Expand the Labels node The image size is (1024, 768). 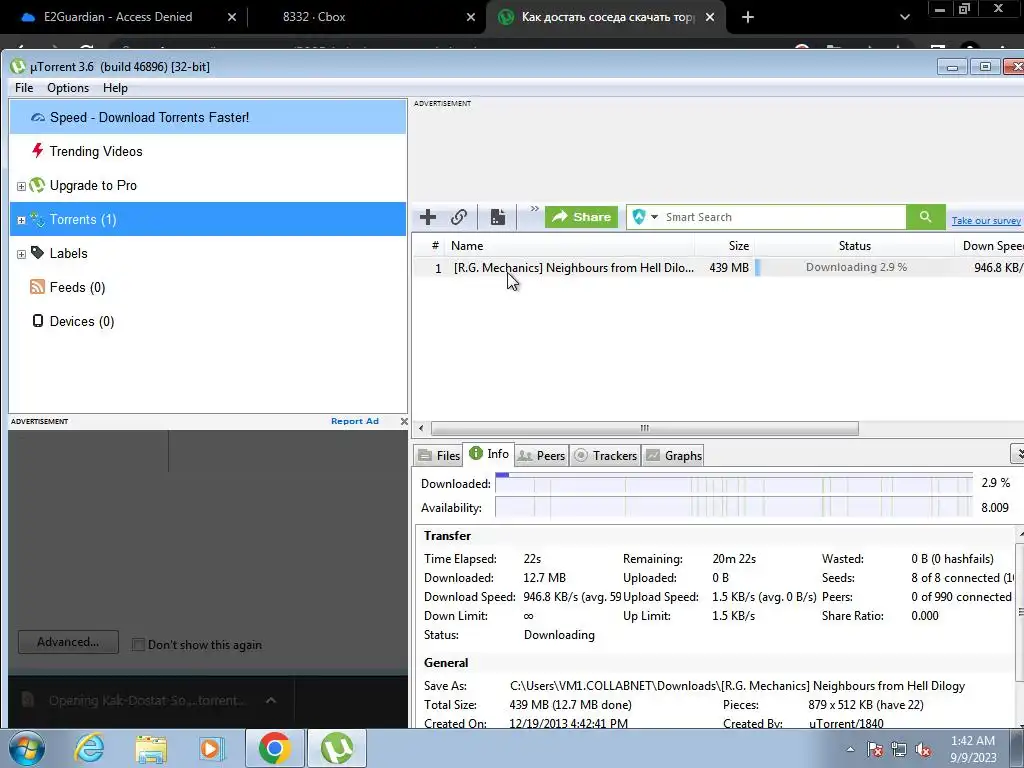coord(21,254)
